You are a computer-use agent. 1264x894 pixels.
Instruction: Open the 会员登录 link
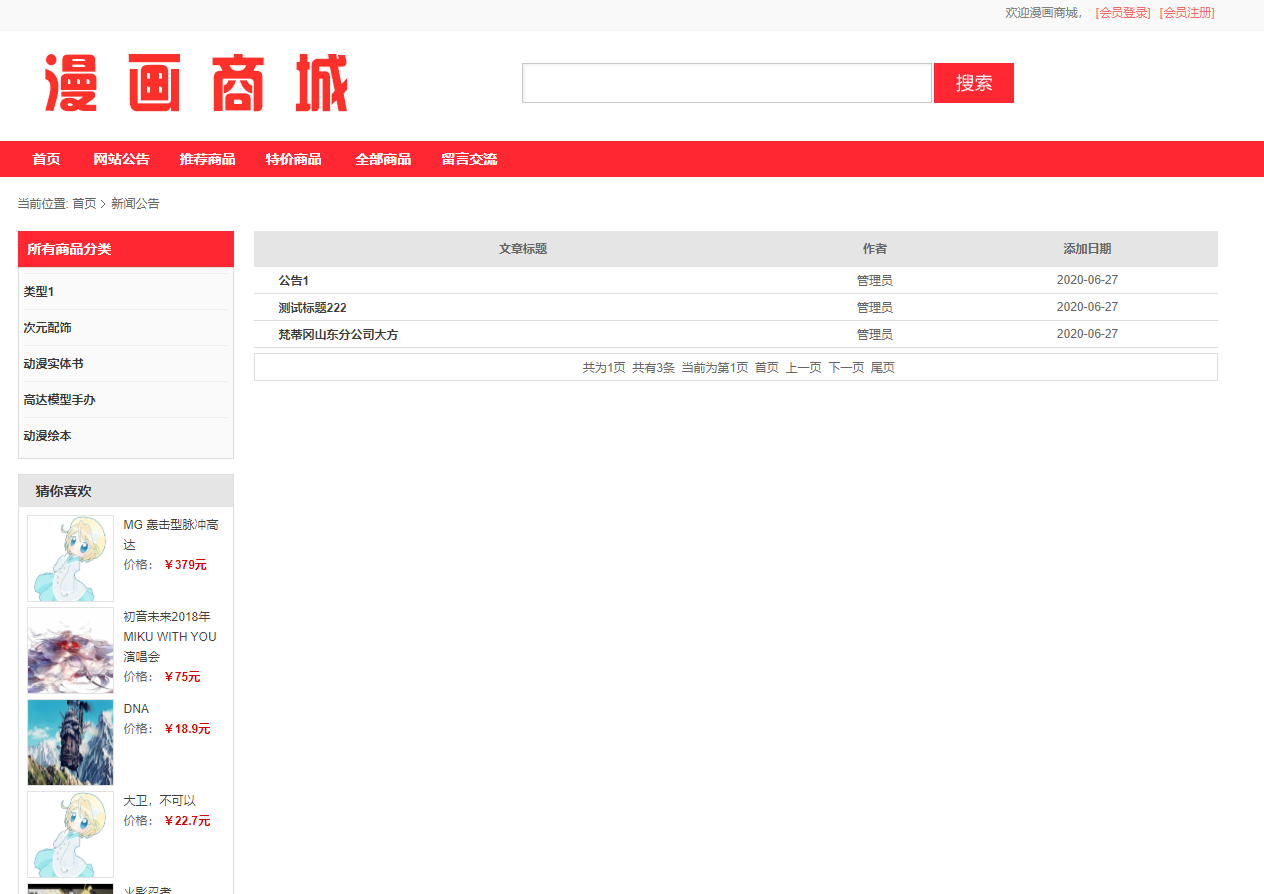coord(1123,13)
